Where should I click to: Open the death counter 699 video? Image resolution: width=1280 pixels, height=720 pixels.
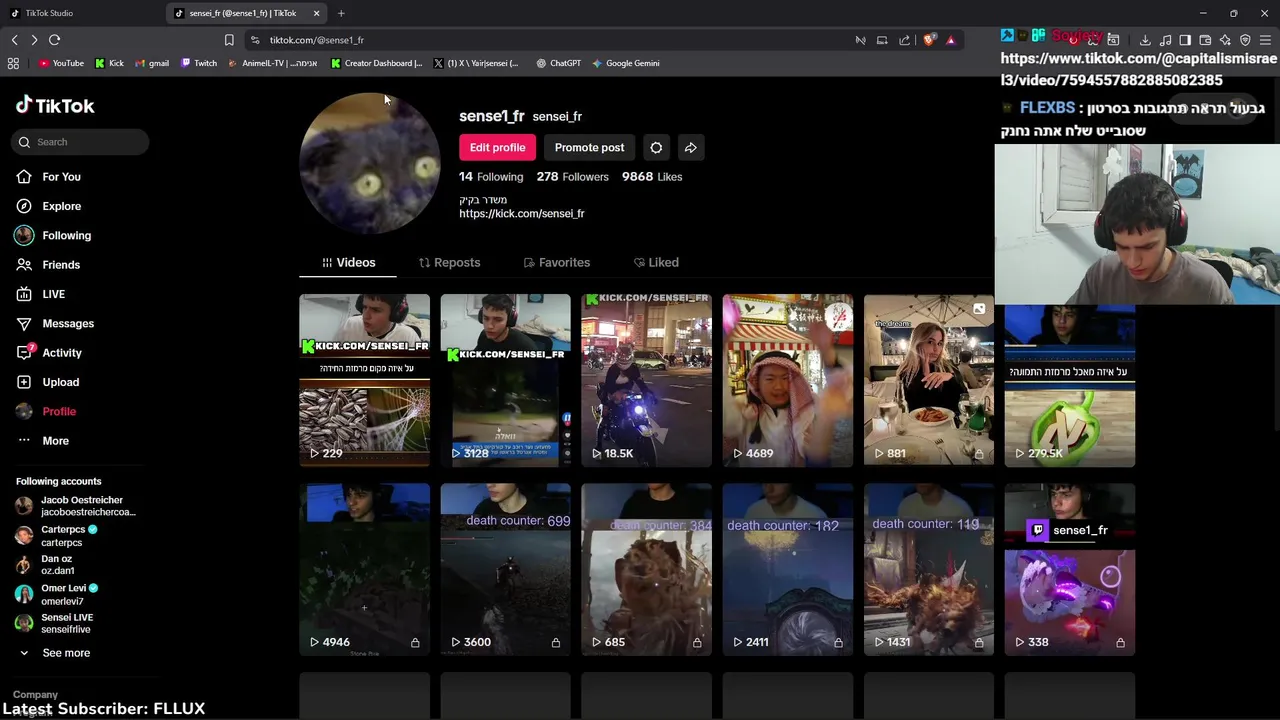click(x=505, y=570)
